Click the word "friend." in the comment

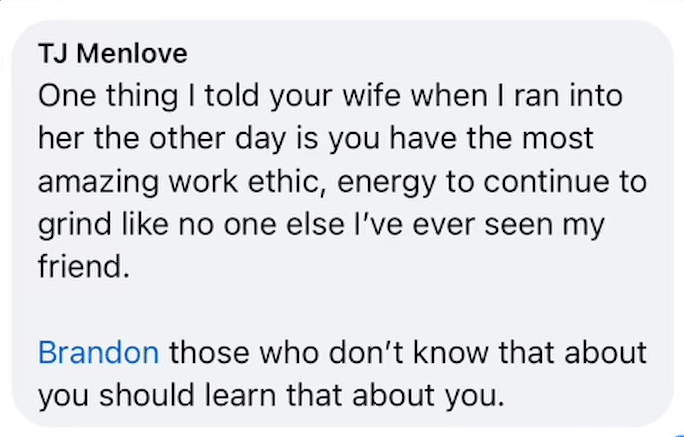pos(84,266)
